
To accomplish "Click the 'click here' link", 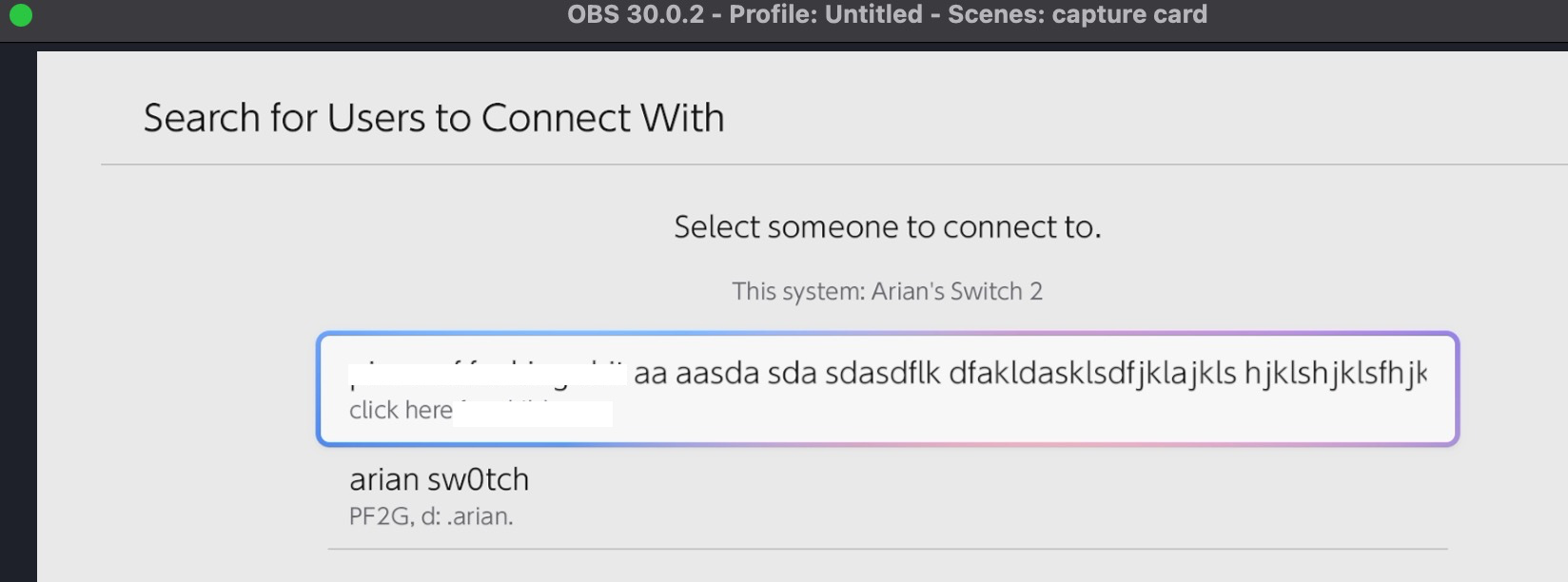I will click(400, 410).
